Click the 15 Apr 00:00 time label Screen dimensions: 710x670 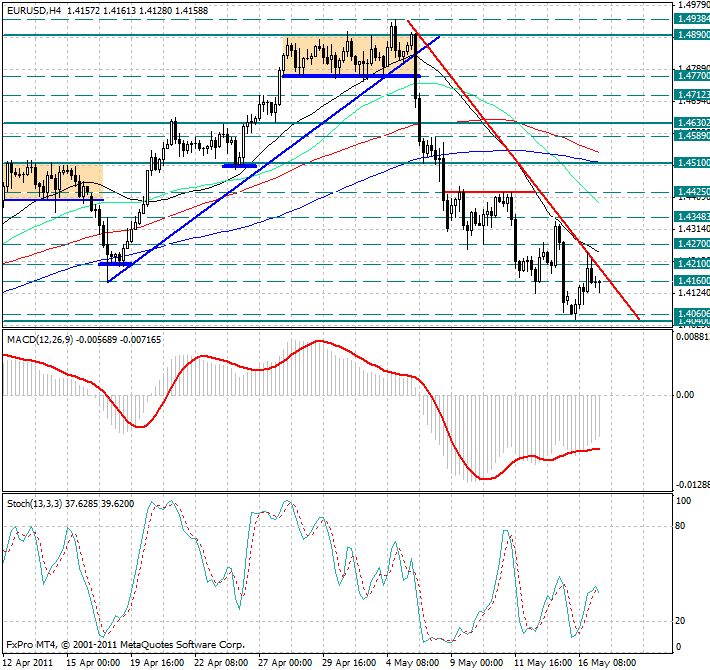93,663
